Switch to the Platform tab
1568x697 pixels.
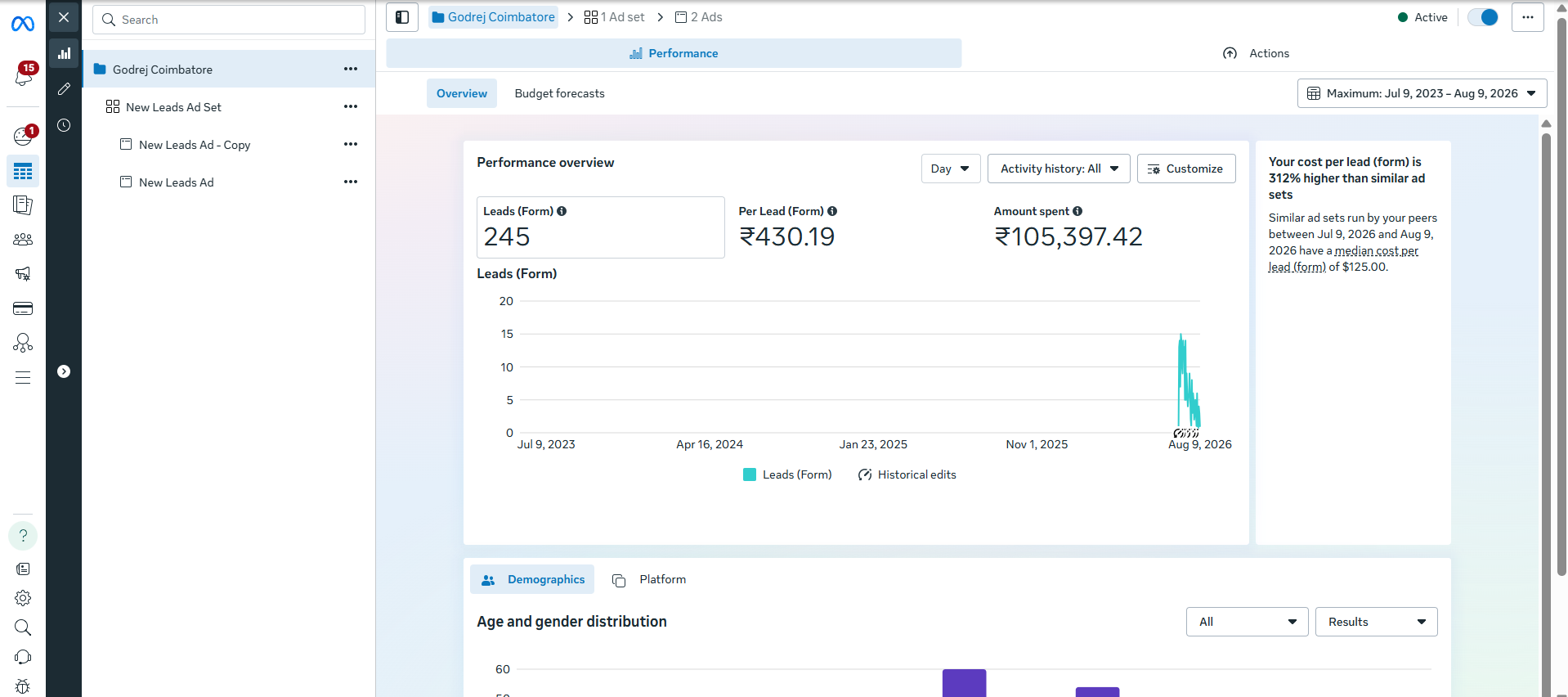coord(649,579)
